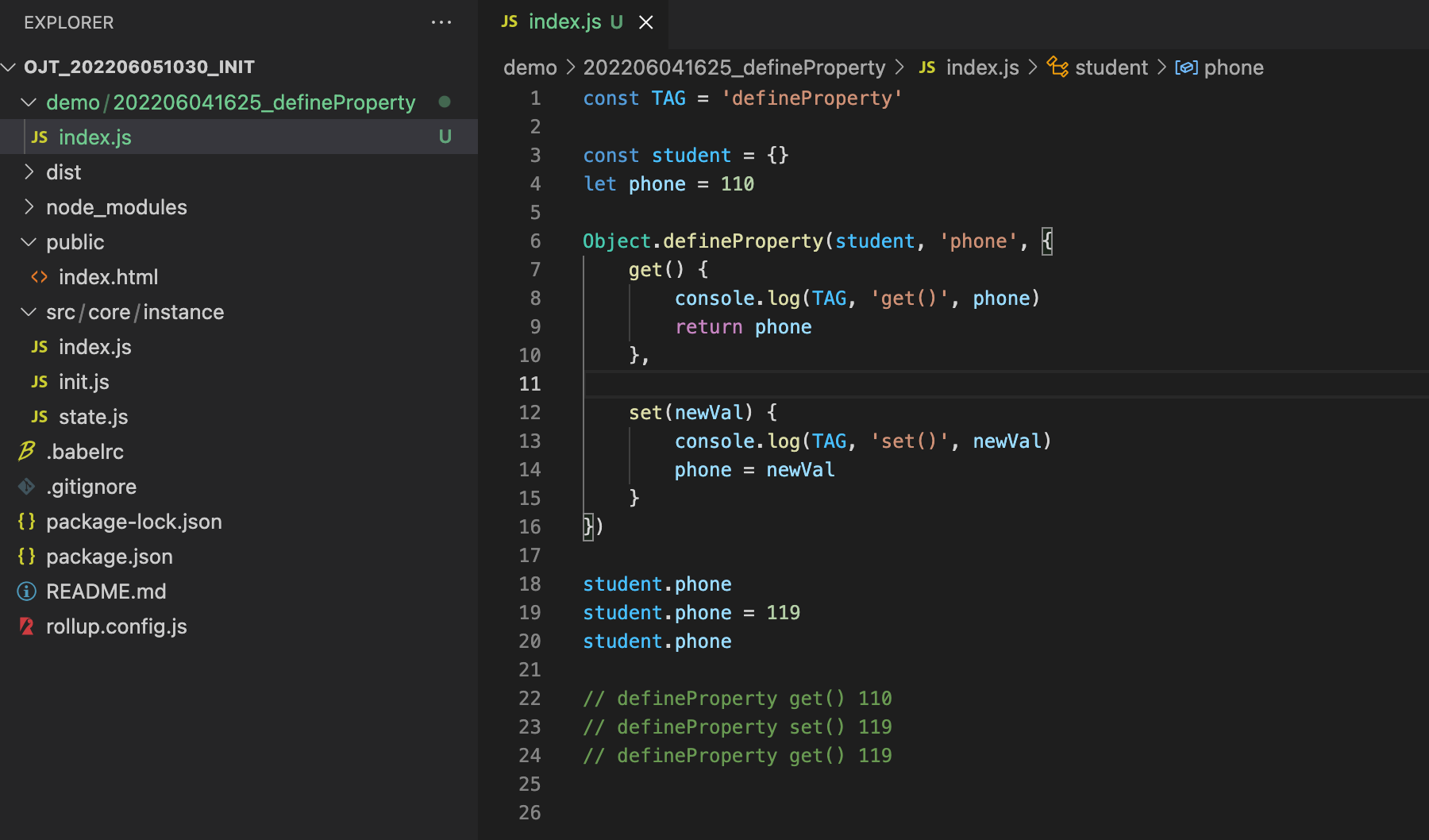Click JS icon of state.js file
Viewport: 1429px width, 840px height.
click(x=40, y=417)
